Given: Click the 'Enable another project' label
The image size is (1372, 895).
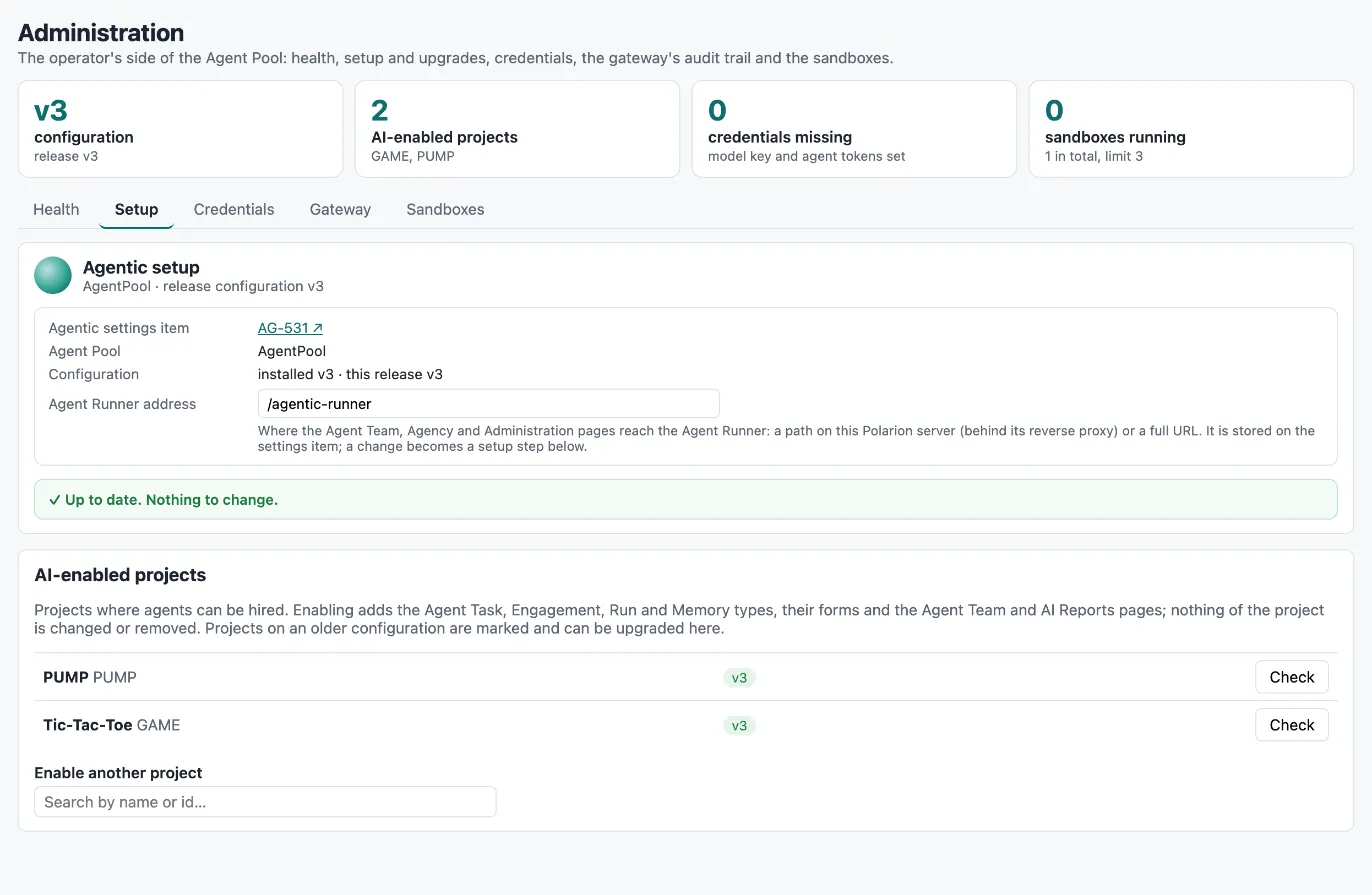Looking at the screenshot, I should point(118,773).
